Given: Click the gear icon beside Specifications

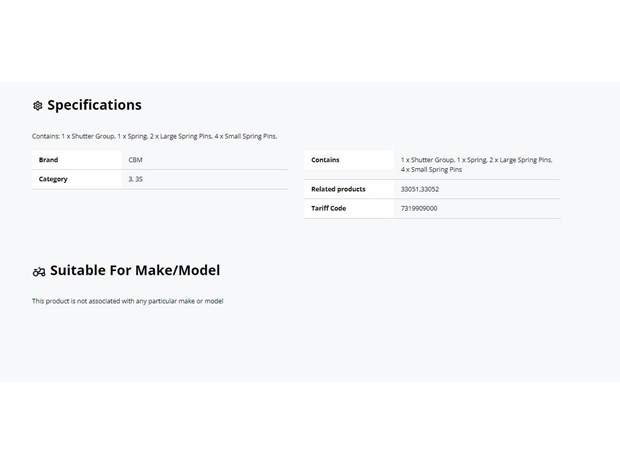Looking at the screenshot, I should pos(38,106).
